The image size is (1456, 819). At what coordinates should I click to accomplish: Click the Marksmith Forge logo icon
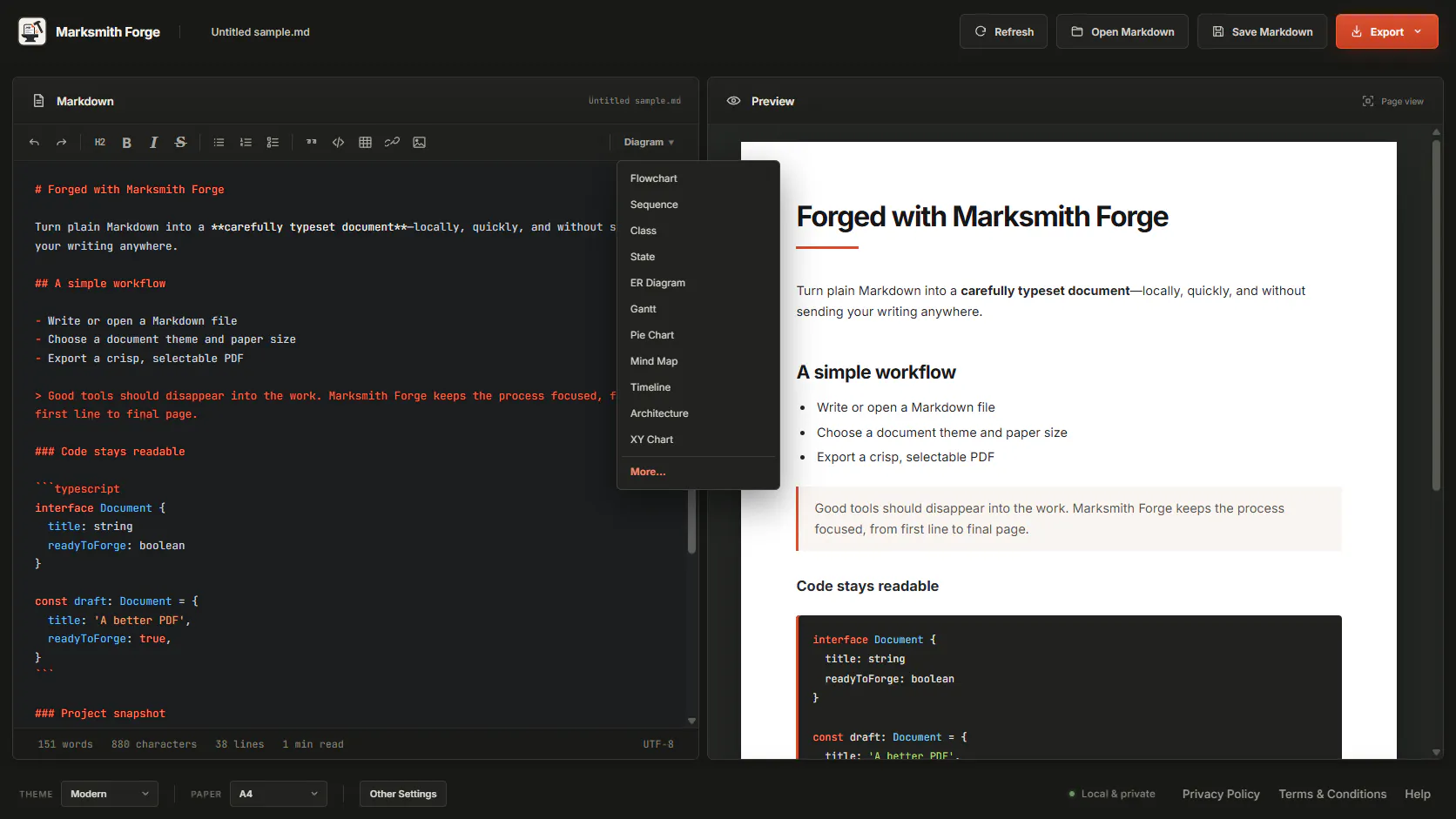tap(32, 31)
